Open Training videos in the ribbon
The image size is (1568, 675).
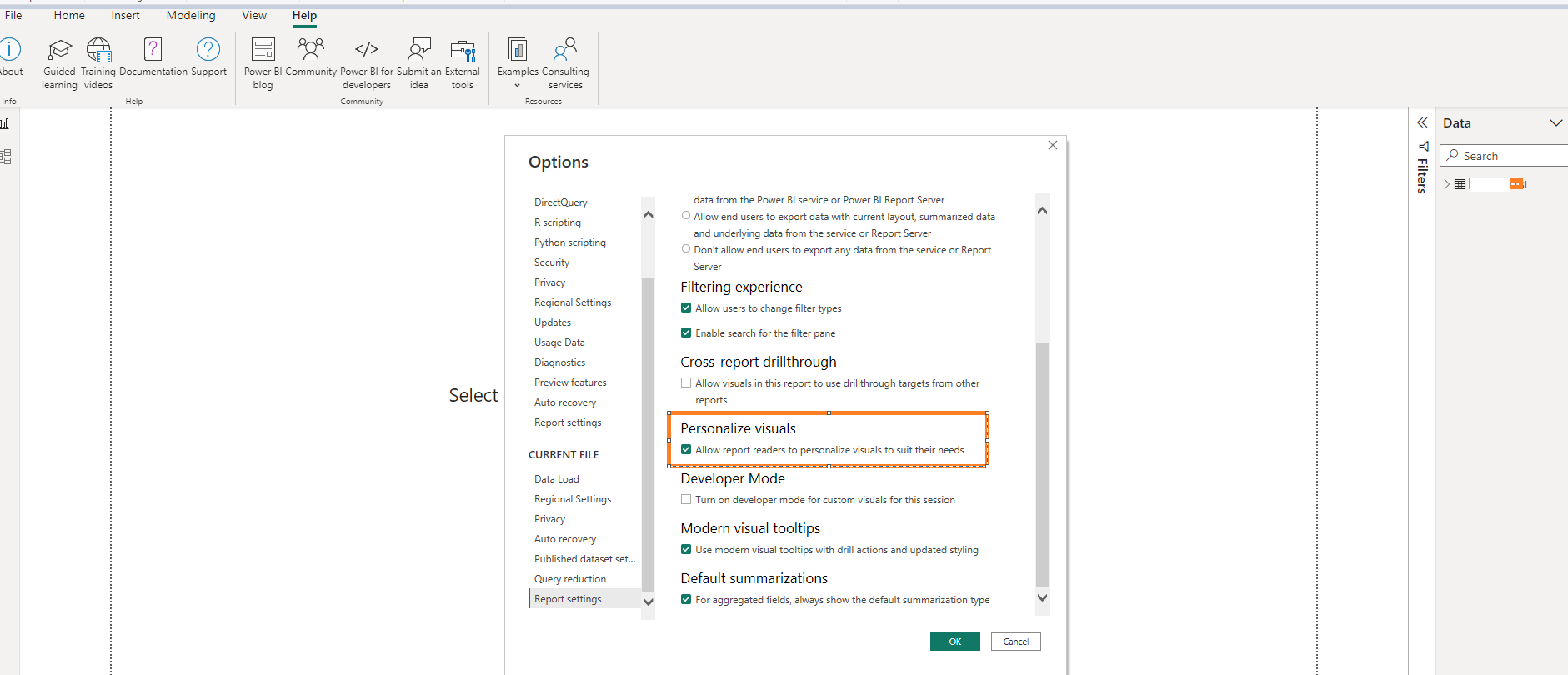(98, 63)
